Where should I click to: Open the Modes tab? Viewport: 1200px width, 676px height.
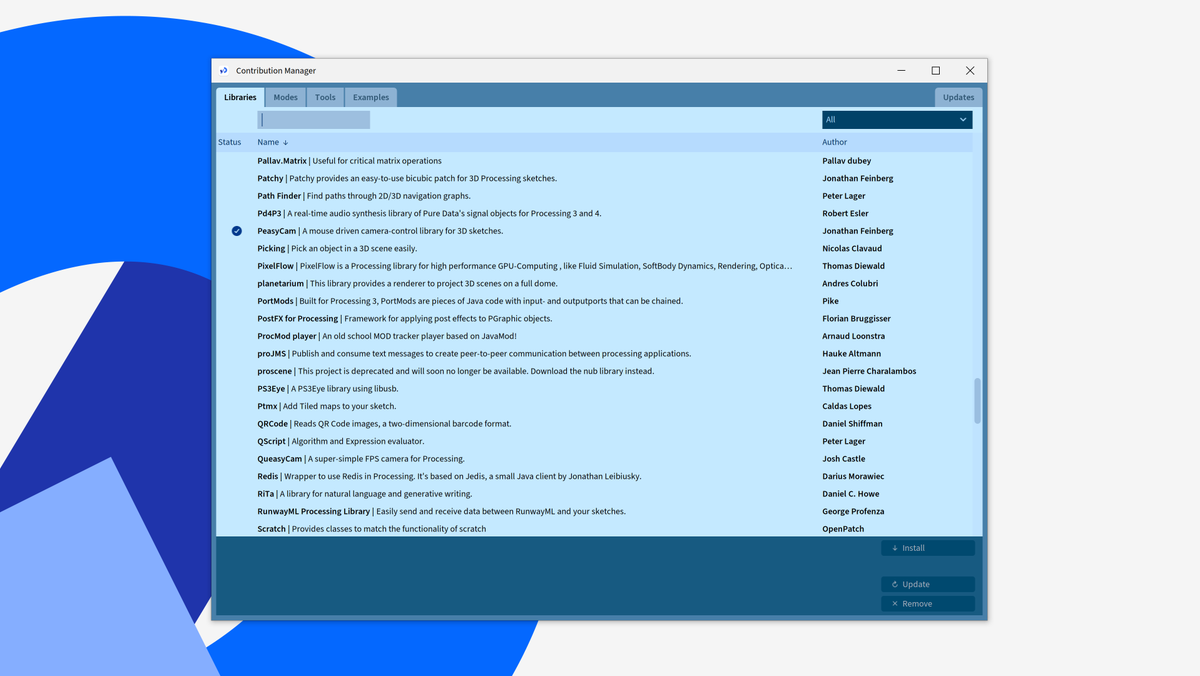(286, 97)
